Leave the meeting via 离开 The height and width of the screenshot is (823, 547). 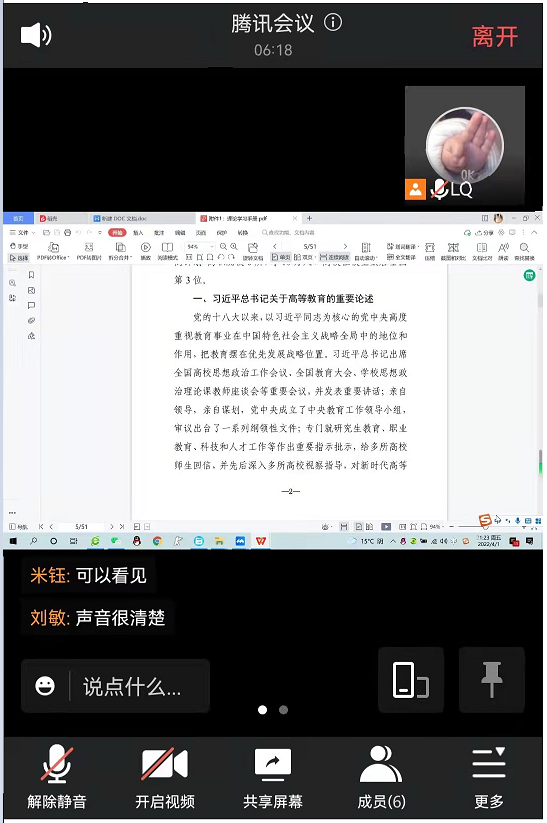[495, 37]
